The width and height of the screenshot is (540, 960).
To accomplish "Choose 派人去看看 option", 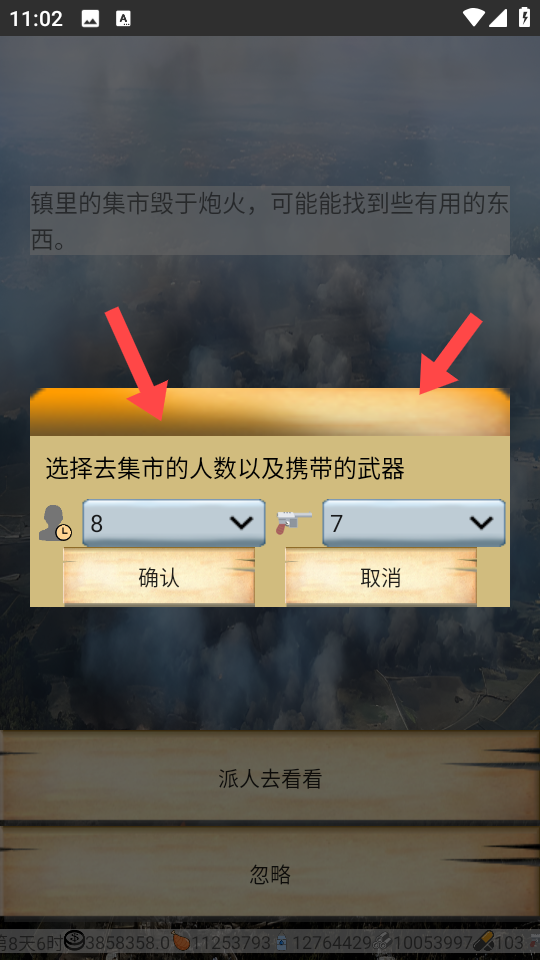I will [x=270, y=776].
